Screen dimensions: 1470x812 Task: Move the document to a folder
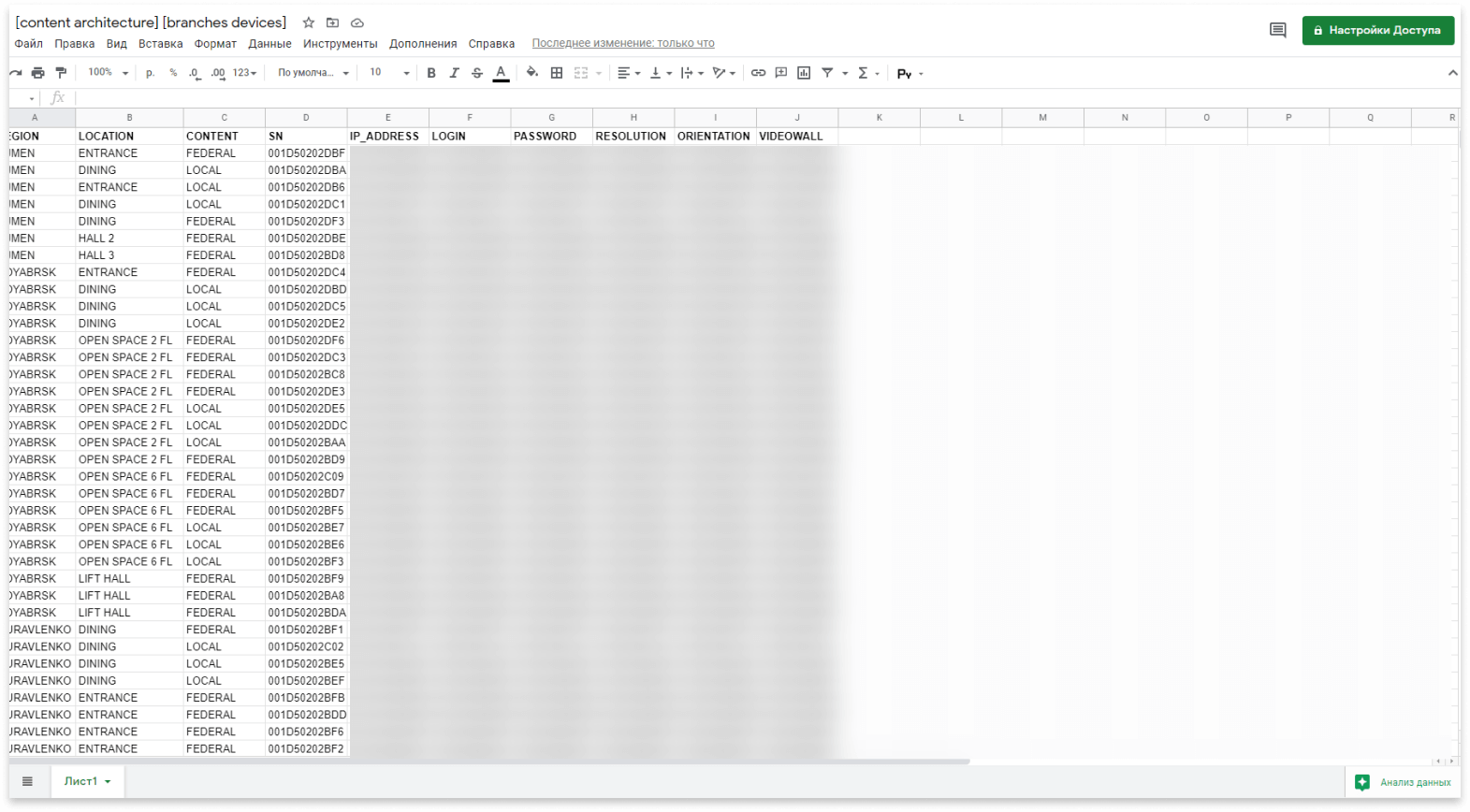click(332, 22)
